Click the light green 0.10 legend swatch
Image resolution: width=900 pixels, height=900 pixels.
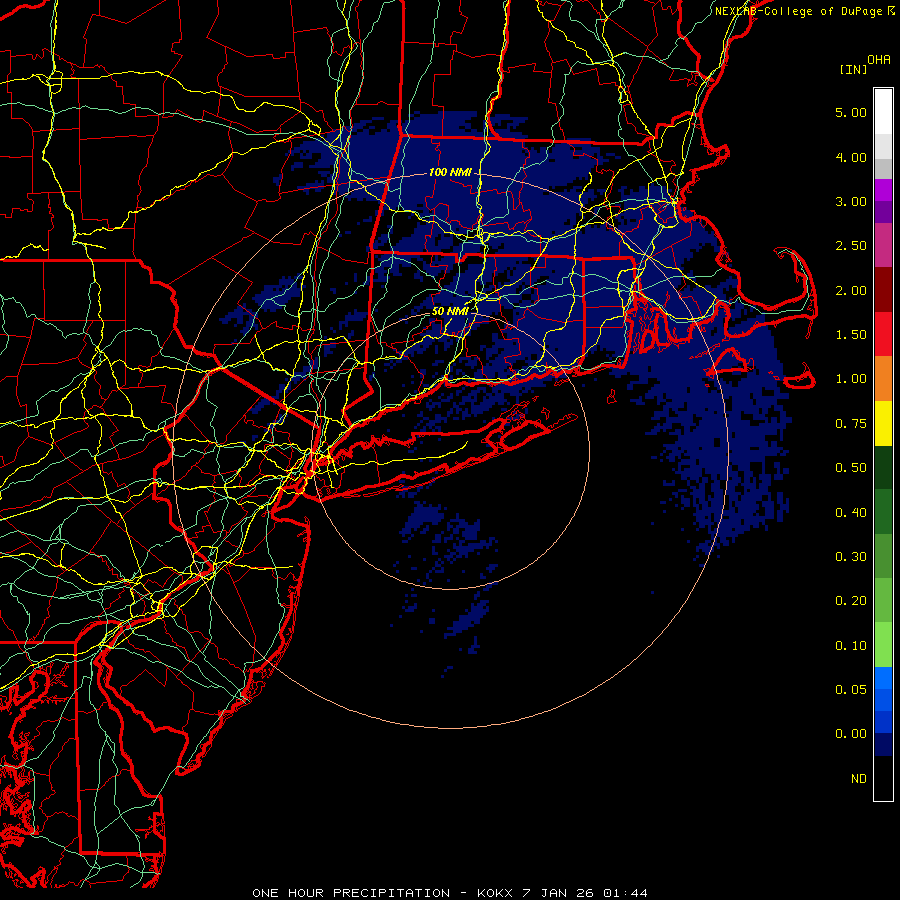click(x=883, y=645)
